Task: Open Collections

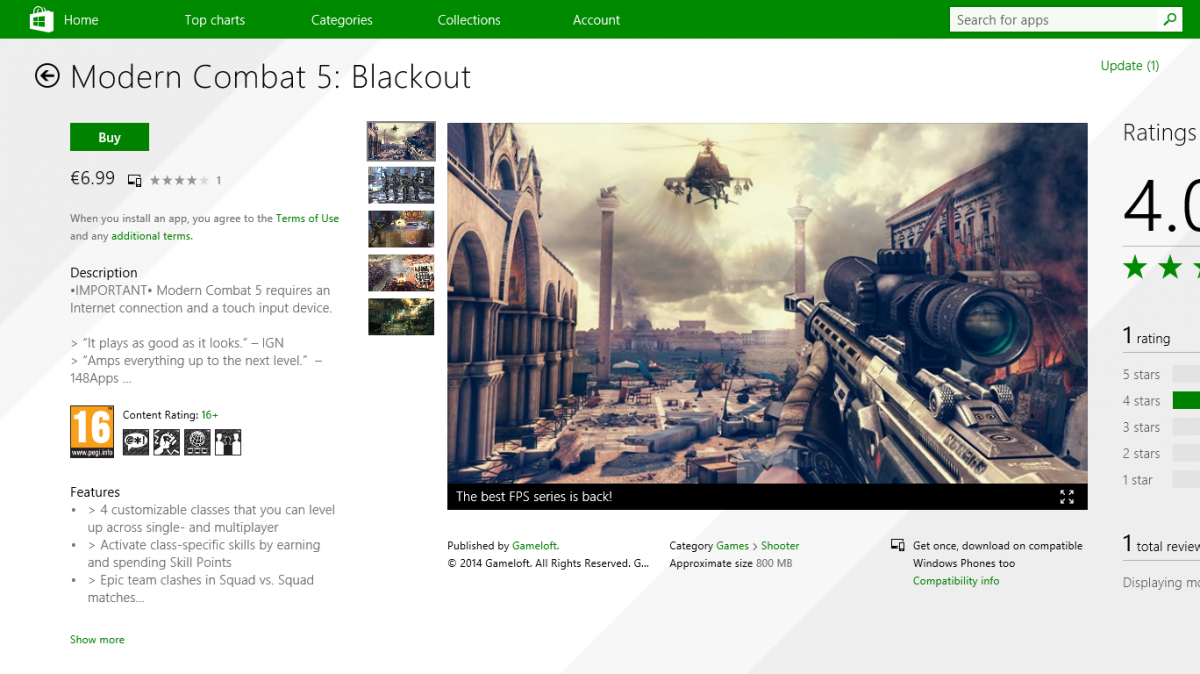Action: click(x=469, y=20)
